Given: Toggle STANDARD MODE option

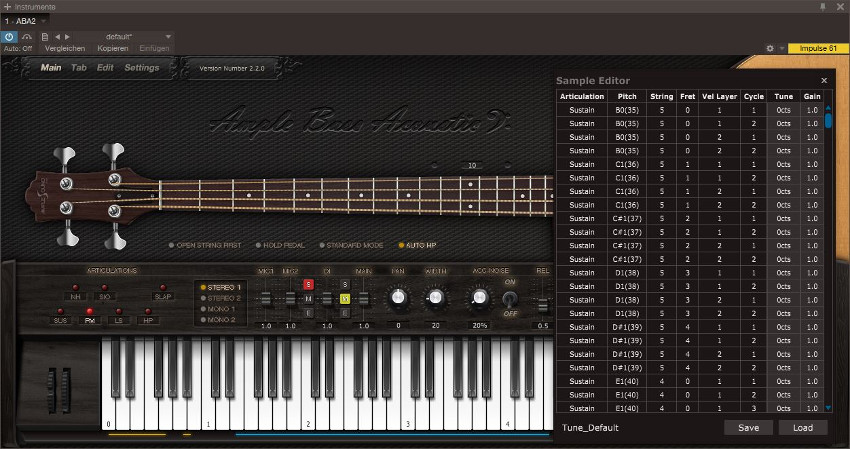Looking at the screenshot, I should [x=351, y=246].
